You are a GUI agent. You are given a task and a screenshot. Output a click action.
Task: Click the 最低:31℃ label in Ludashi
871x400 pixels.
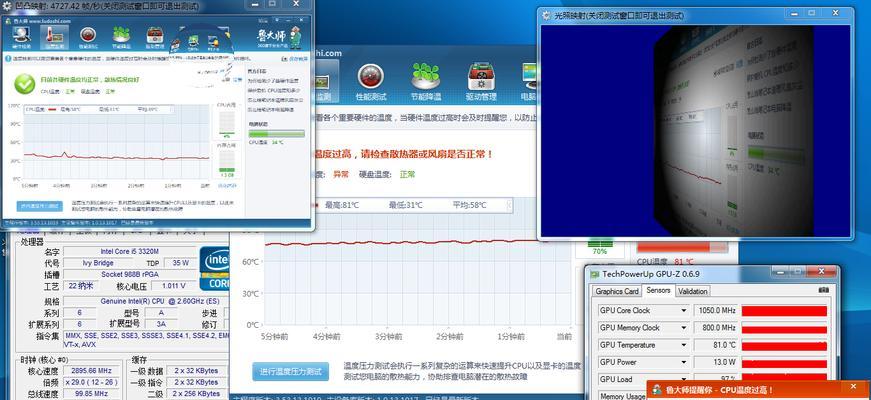point(406,205)
